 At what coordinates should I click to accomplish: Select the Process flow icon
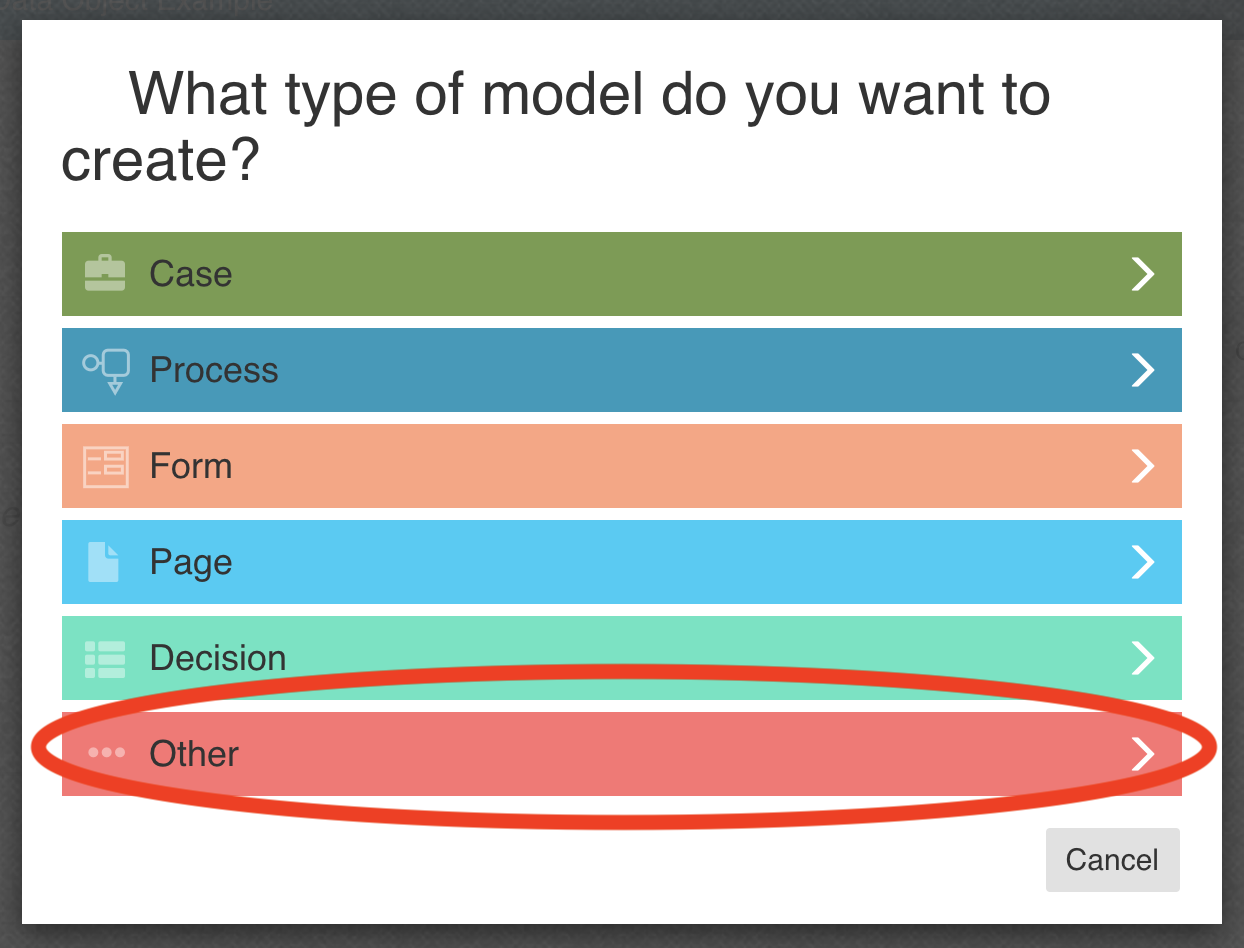[x=104, y=369]
